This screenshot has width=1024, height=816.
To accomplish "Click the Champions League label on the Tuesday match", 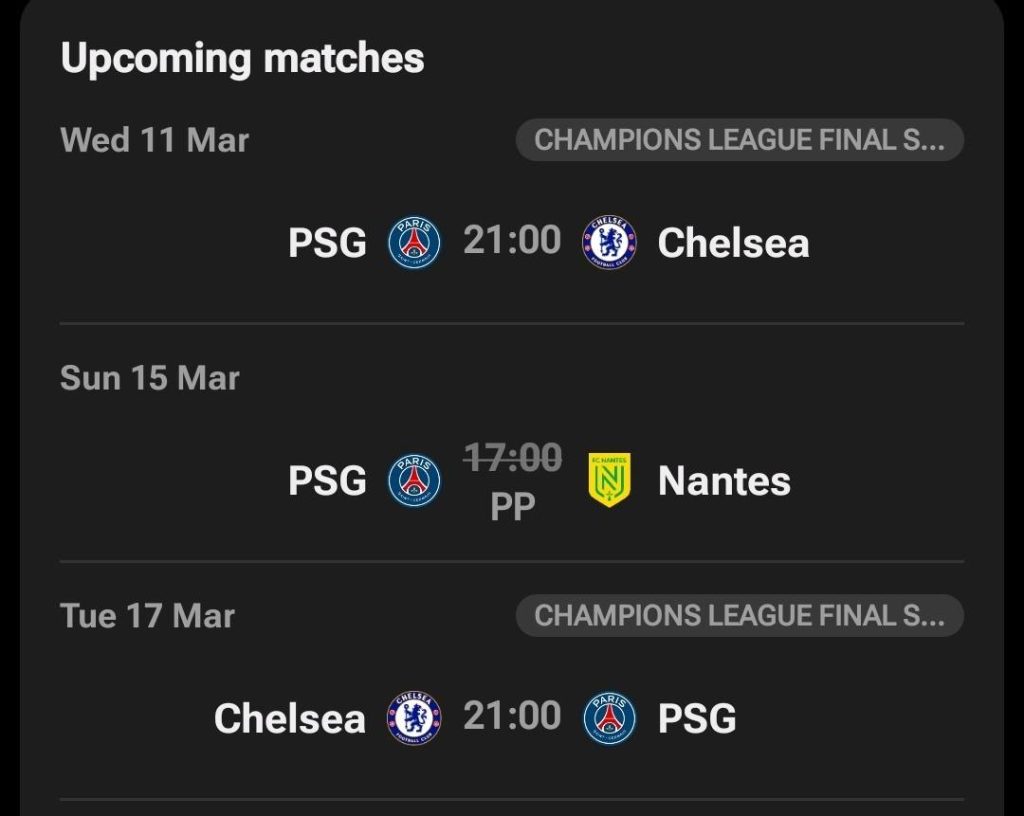I will coord(740,615).
